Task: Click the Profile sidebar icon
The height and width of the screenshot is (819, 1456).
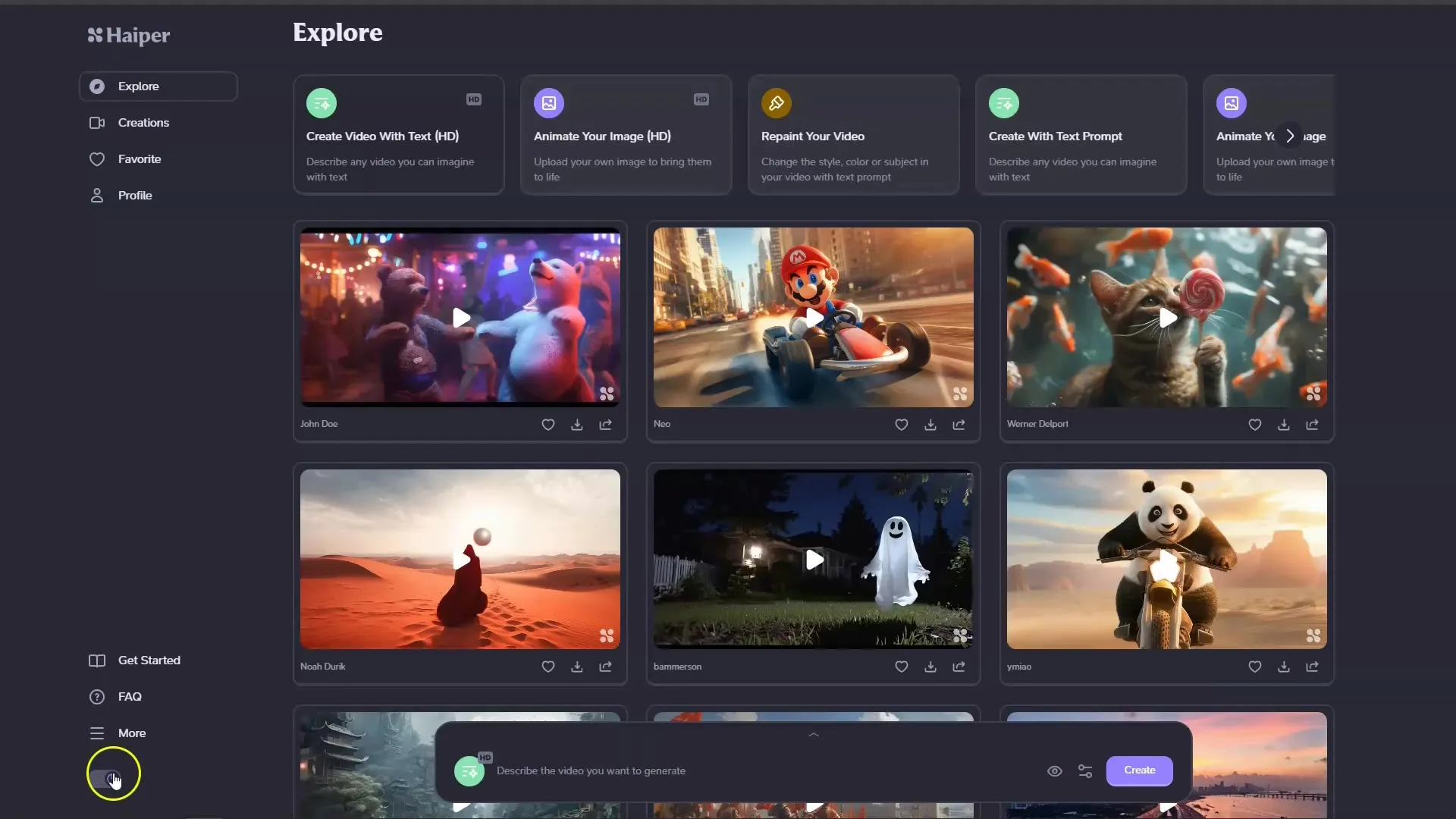Action: coord(97,194)
